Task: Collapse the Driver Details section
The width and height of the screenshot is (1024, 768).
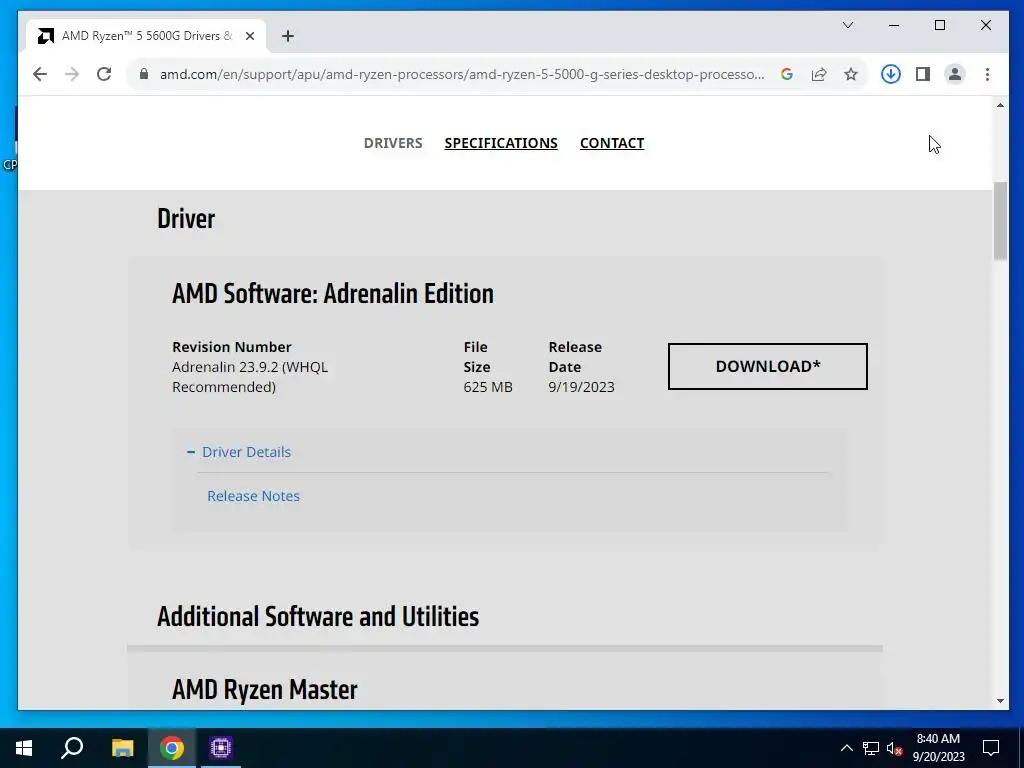Action: click(239, 452)
